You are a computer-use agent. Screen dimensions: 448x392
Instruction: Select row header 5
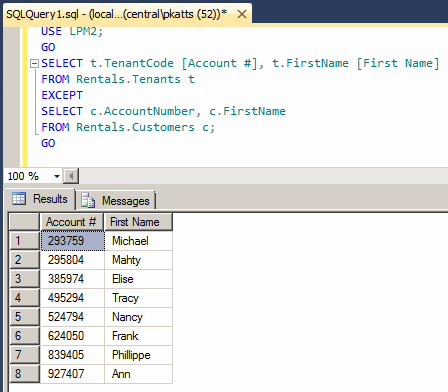(x=24, y=317)
